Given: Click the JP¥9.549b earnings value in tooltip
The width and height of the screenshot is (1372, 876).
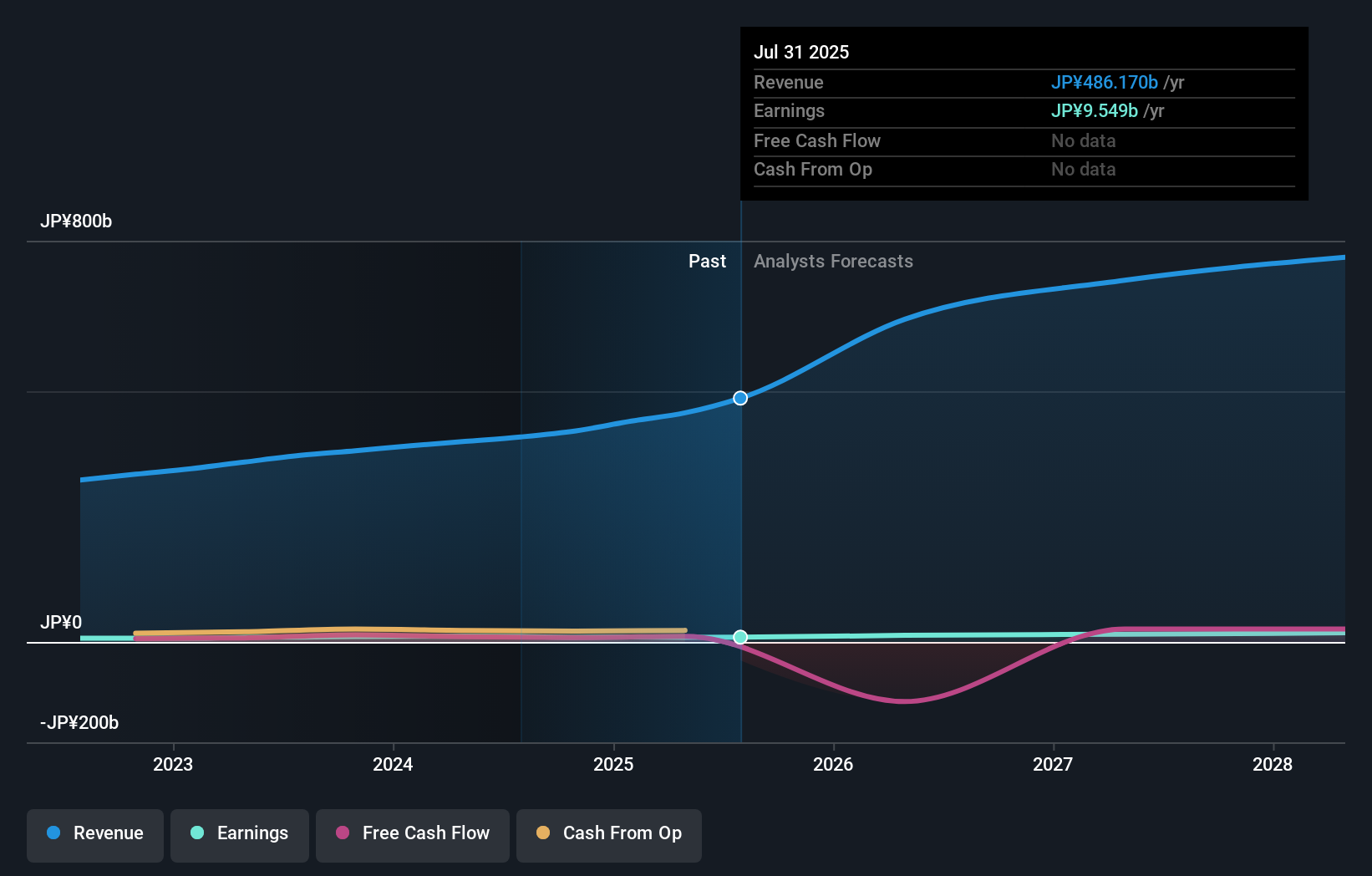Looking at the screenshot, I should click(x=1095, y=110).
